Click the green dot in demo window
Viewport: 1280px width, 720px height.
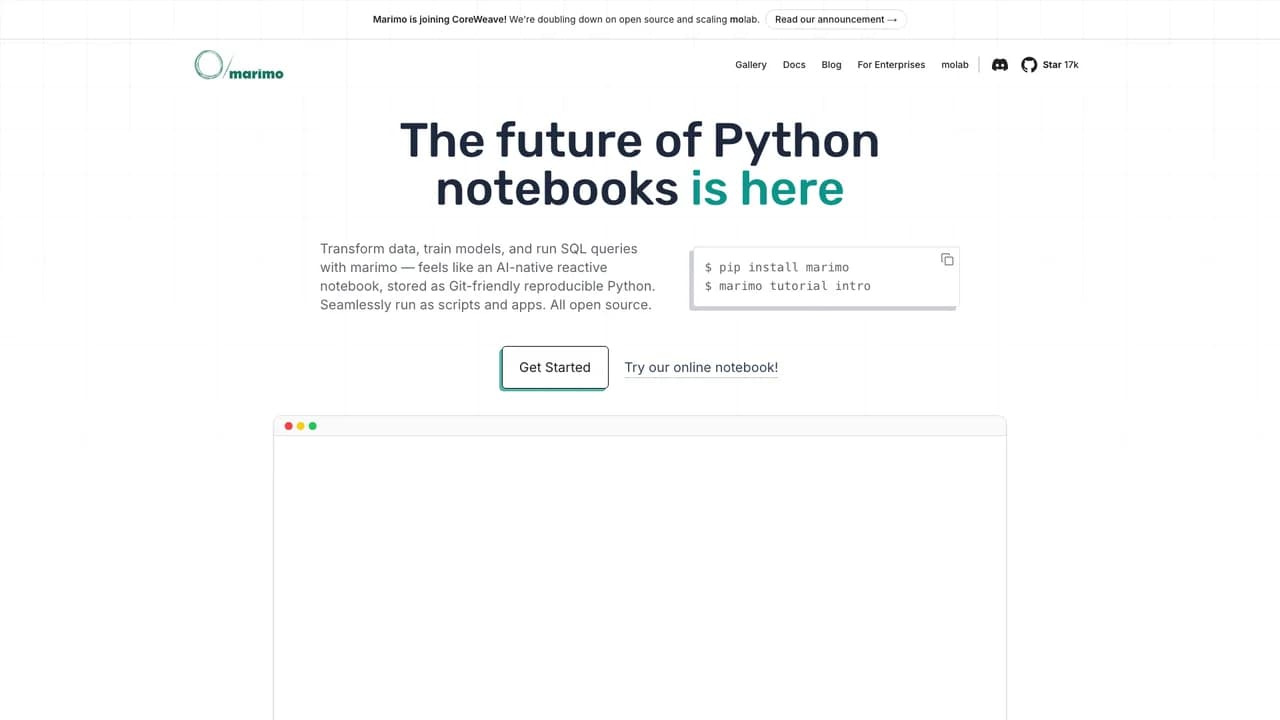tap(313, 426)
